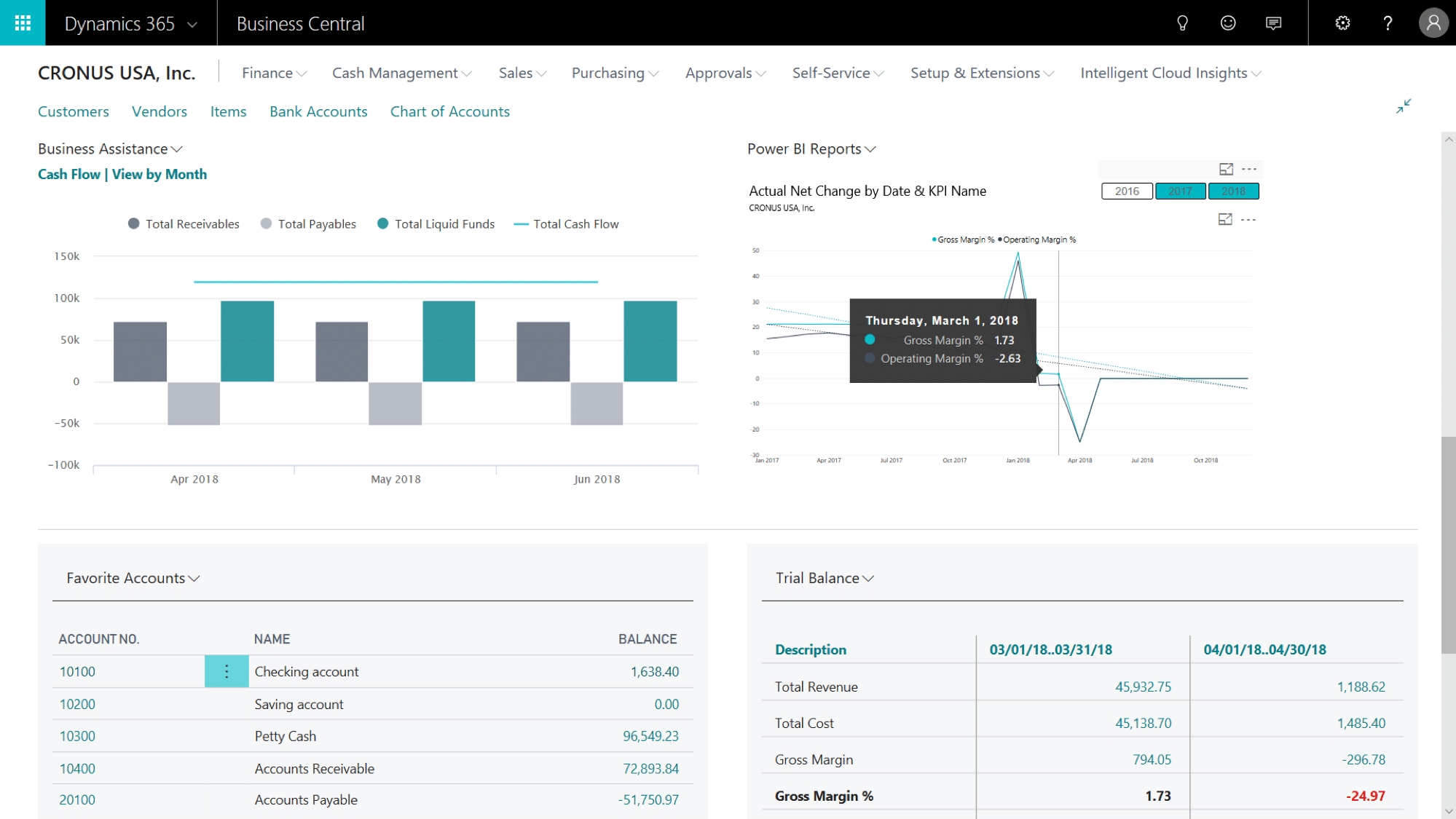The height and width of the screenshot is (819, 1456).
Task: Open Cash Flow View by Month
Action: coord(122,174)
